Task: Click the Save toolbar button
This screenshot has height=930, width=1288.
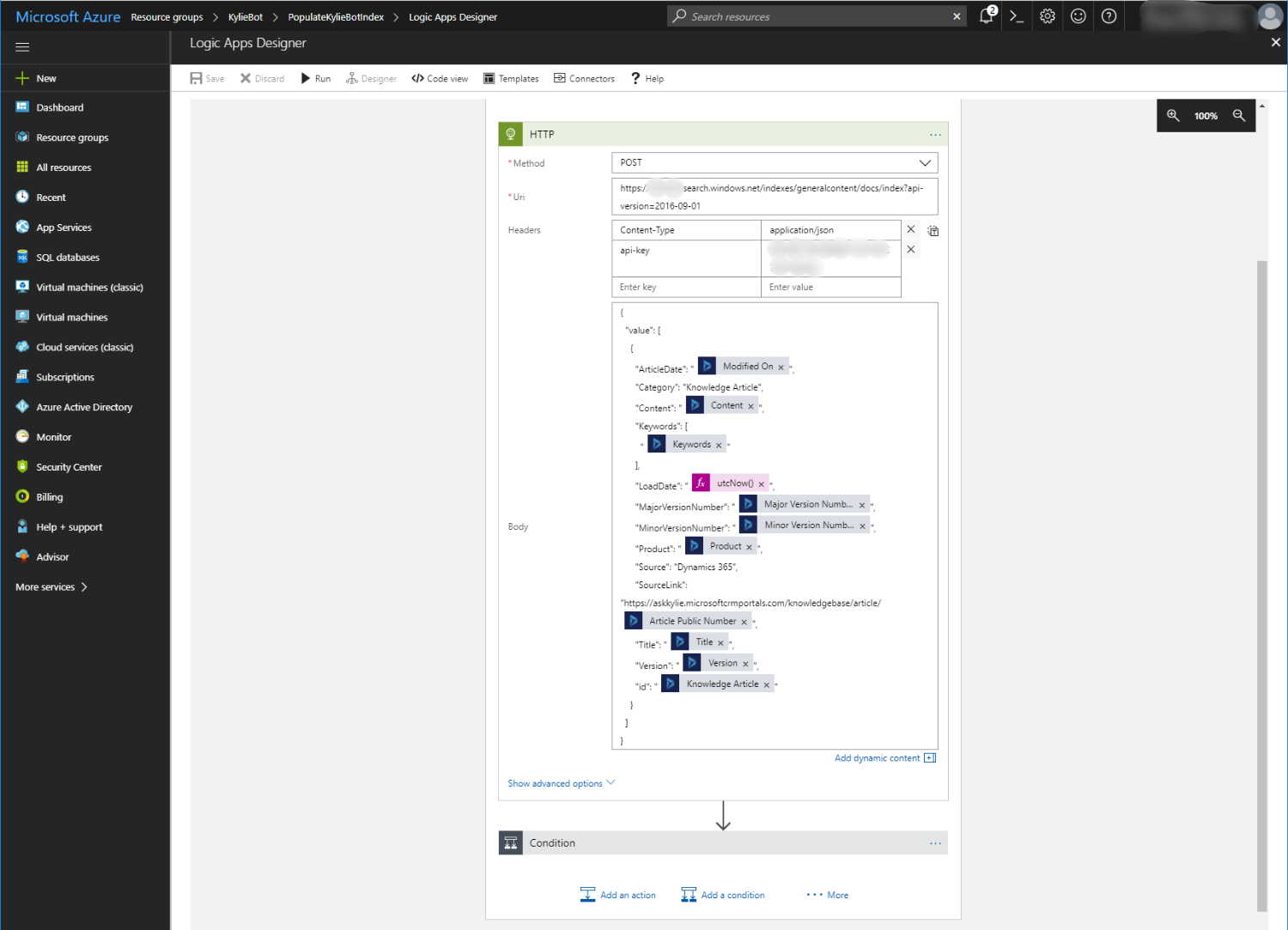Action: pyautogui.click(x=207, y=78)
